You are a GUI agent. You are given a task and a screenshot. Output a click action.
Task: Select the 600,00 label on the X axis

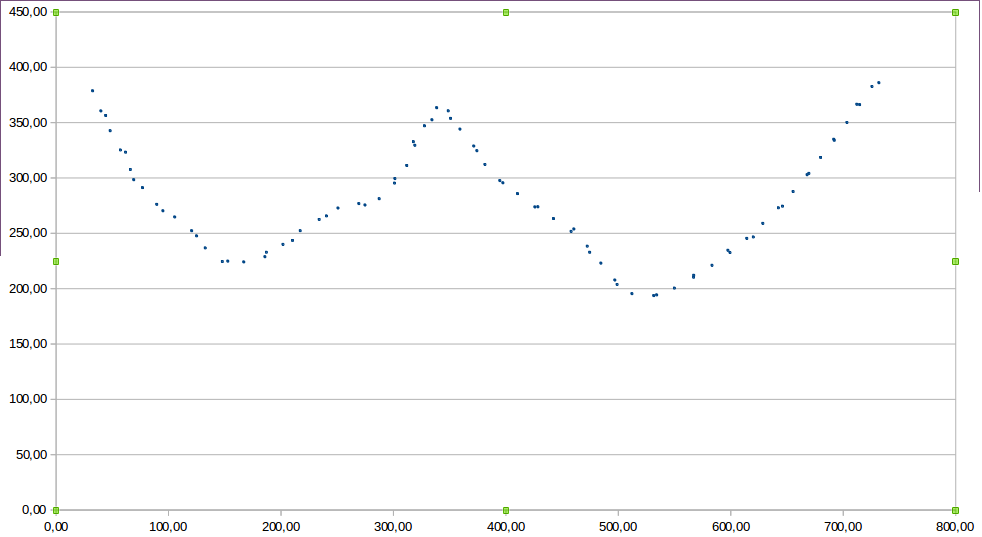(730, 526)
